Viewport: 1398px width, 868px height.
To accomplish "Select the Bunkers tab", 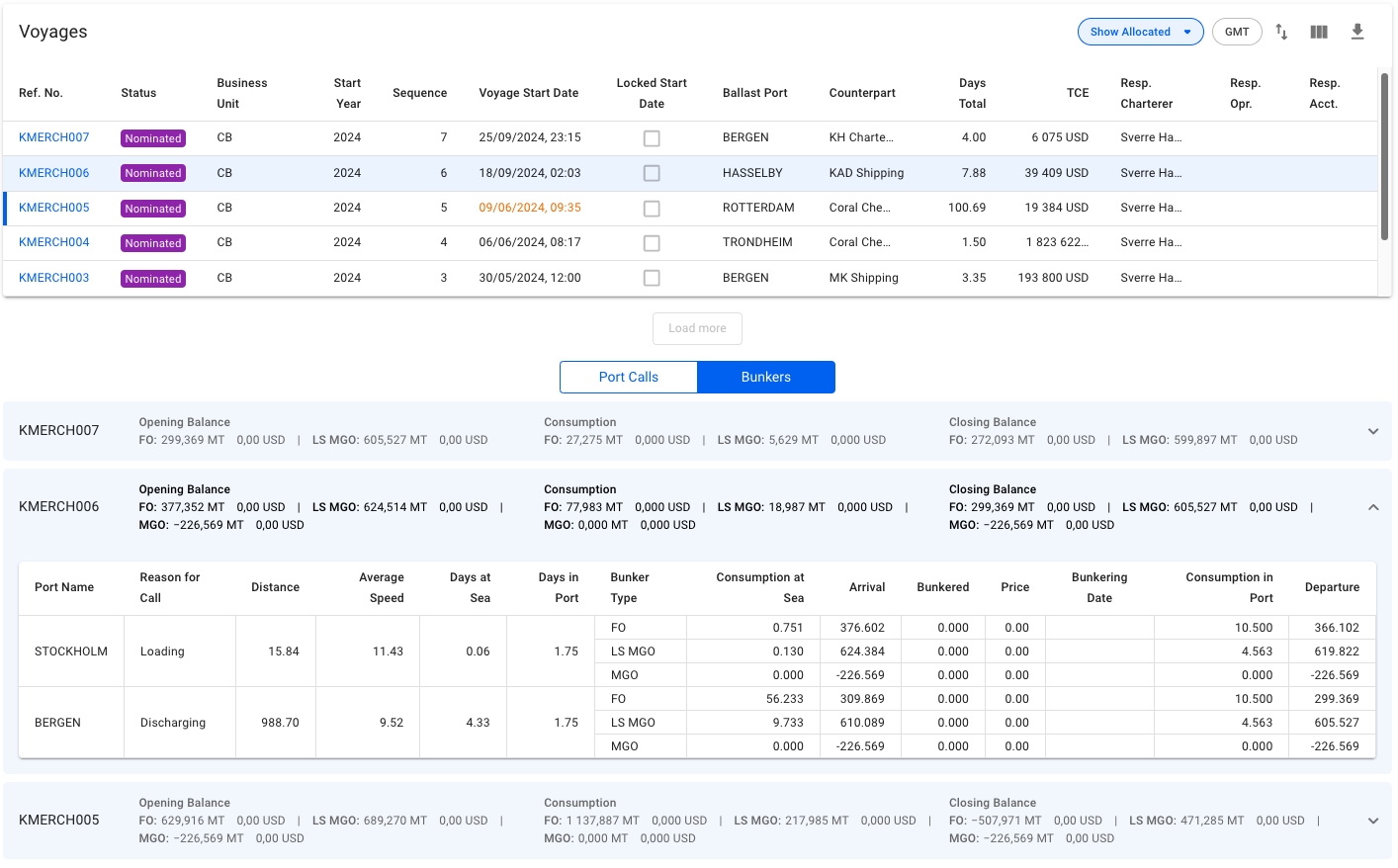I will pos(766,377).
